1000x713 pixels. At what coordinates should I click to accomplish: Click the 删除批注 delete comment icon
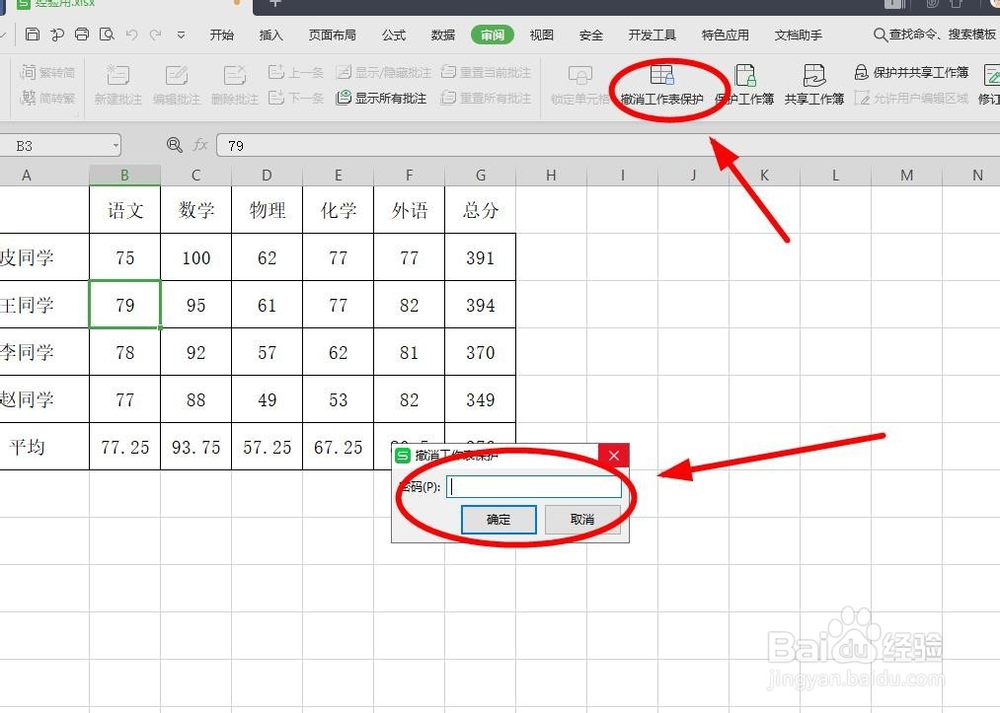235,85
